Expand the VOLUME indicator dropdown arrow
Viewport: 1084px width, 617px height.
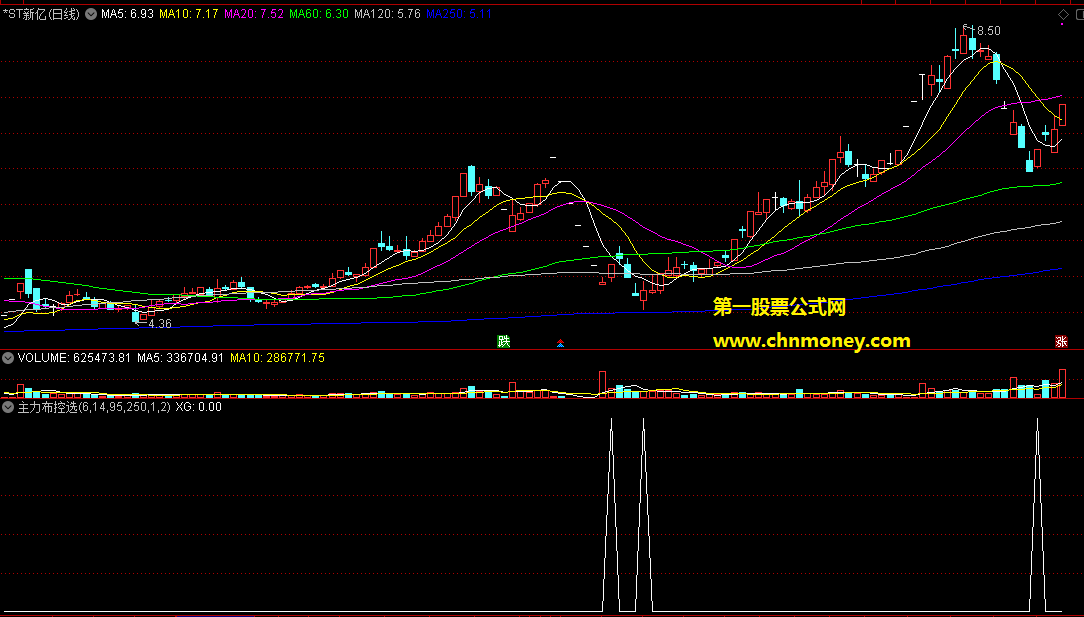(x=8, y=358)
